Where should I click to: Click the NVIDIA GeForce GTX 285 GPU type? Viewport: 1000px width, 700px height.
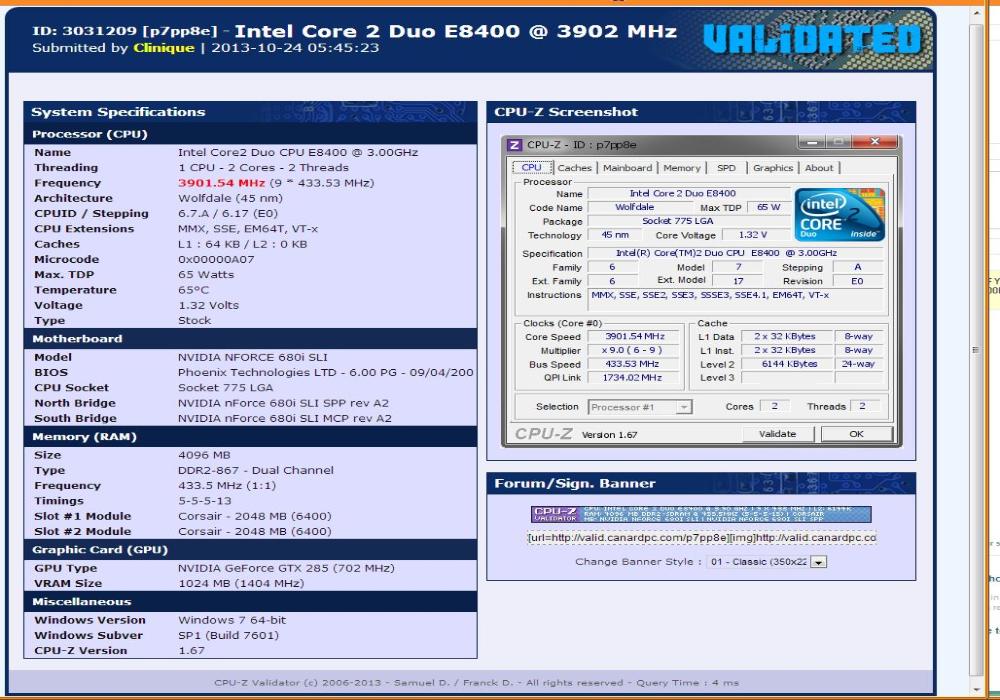[286, 568]
